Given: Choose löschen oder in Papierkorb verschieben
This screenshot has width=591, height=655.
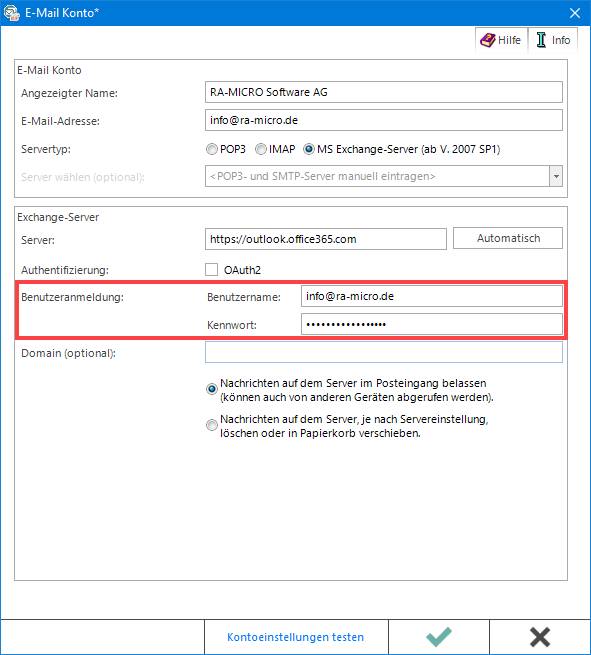Looking at the screenshot, I should click(212, 425).
